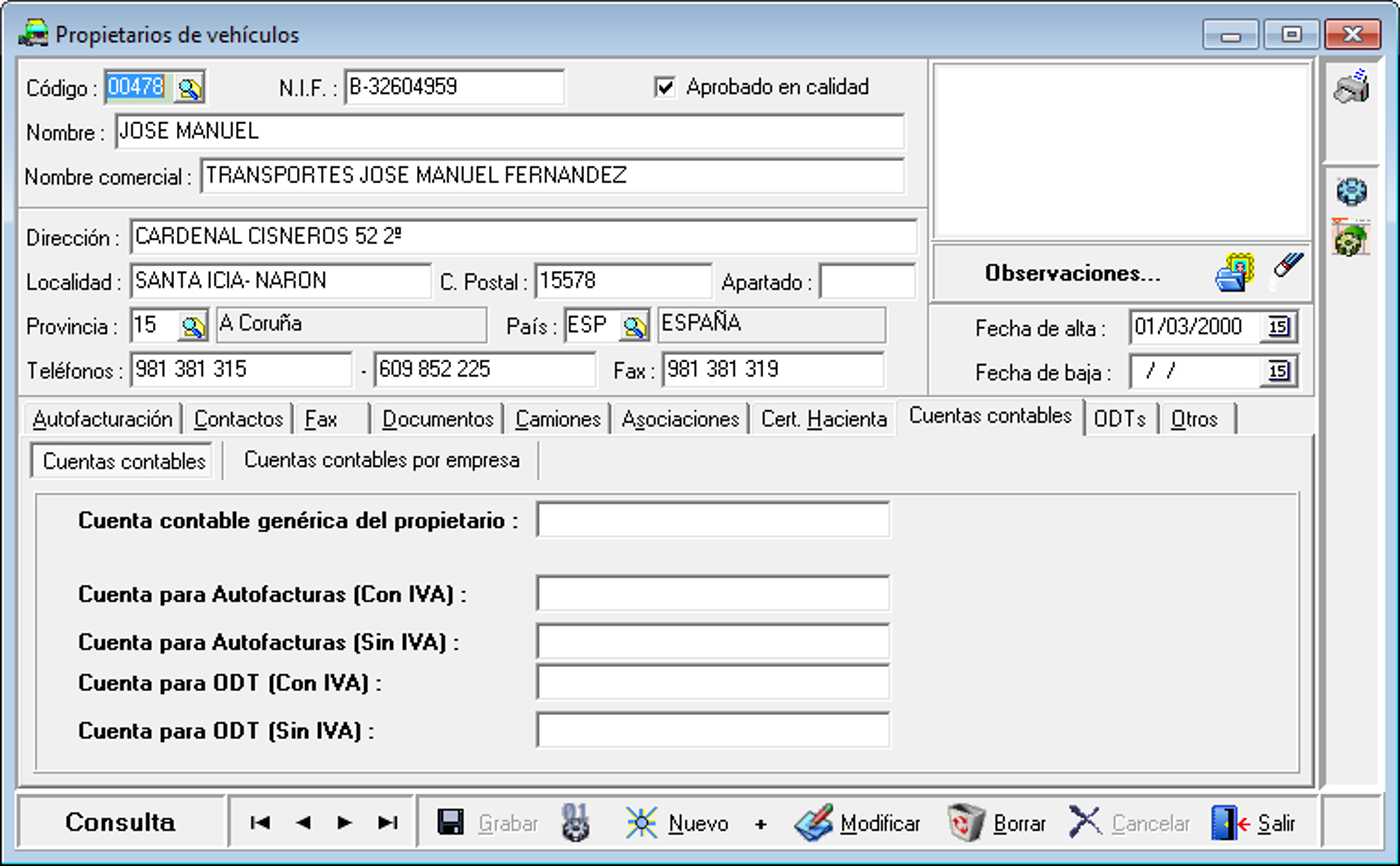Viewport: 1400px width, 866px height.
Task: Click the Cuenta contable genérica input field
Action: [x=712, y=520]
